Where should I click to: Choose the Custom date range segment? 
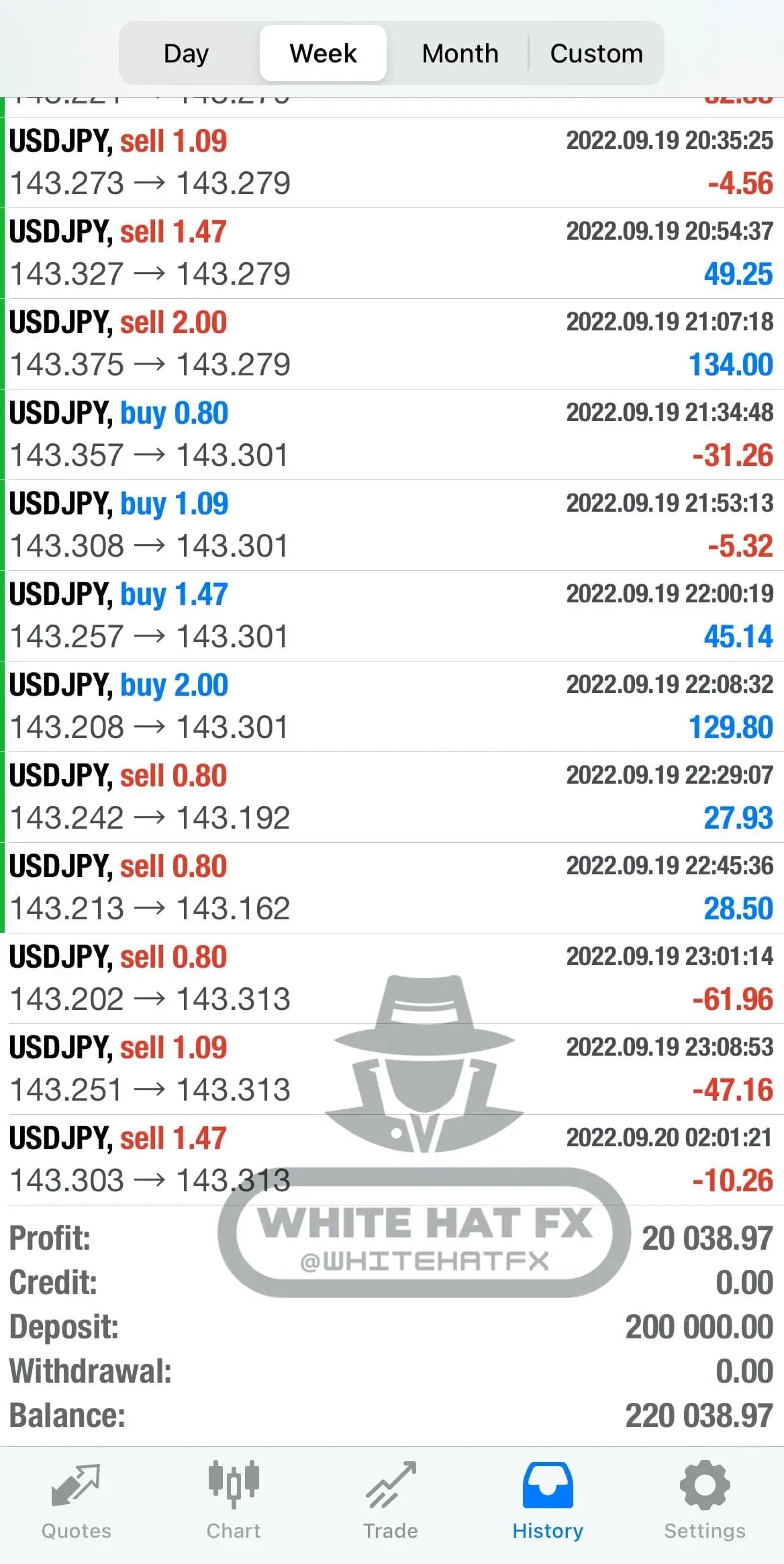click(596, 53)
